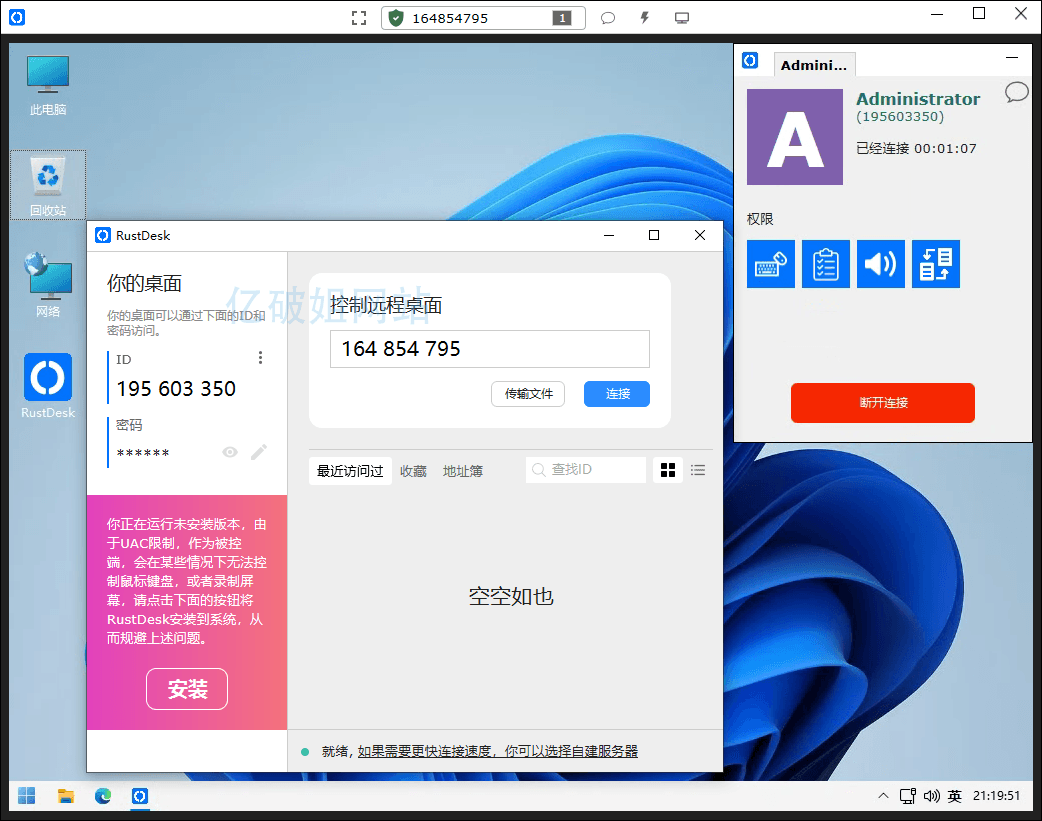Select the 回收站 recycle bin icon
Viewport: 1042px width, 821px height.
[x=48, y=185]
